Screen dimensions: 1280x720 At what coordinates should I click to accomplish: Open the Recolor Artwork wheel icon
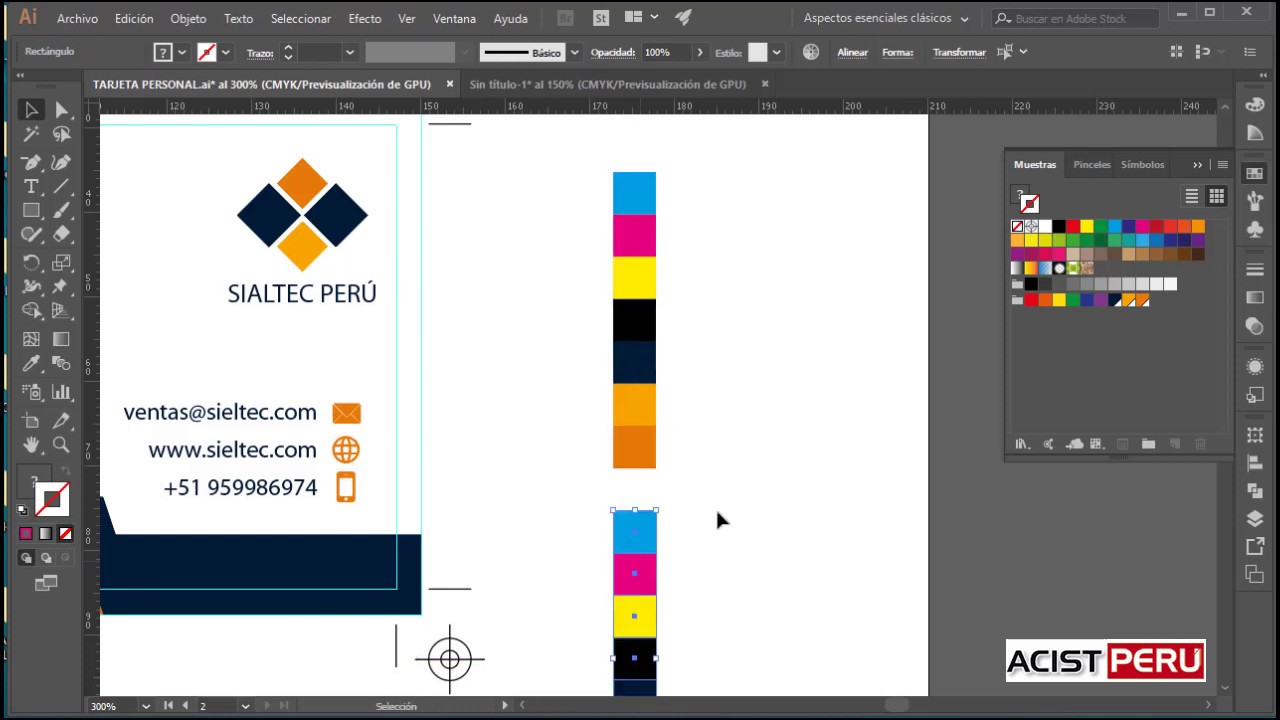point(811,52)
